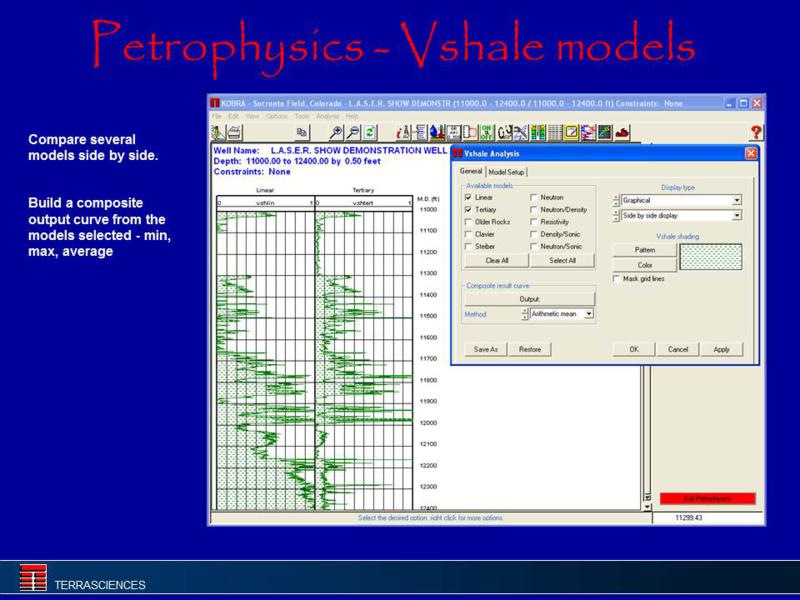The height and width of the screenshot is (600, 800).
Task: Click the crossed tools toolbar icon
Action: point(520,133)
